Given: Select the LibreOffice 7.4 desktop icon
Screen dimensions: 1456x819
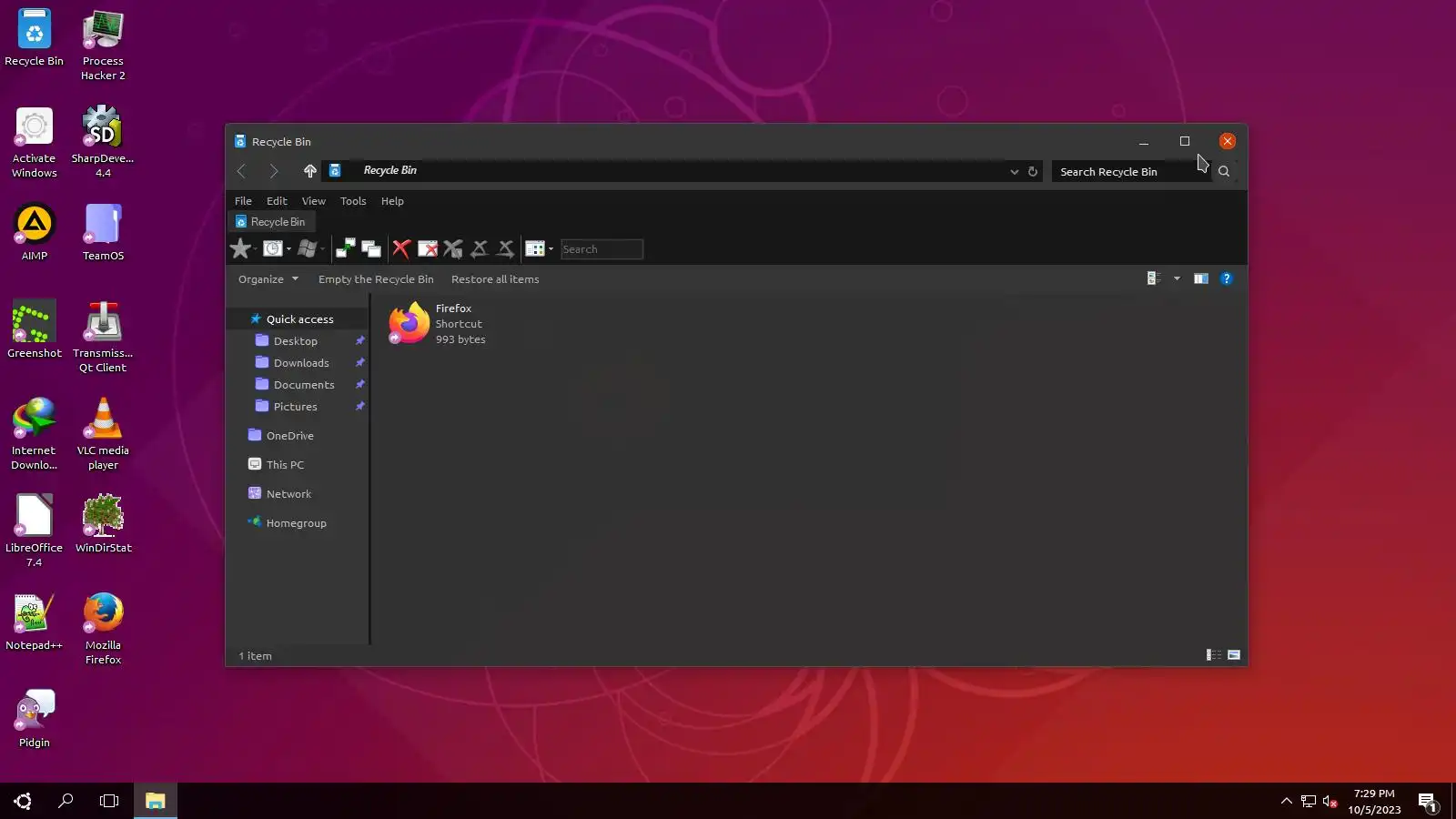Looking at the screenshot, I should 35,531.
